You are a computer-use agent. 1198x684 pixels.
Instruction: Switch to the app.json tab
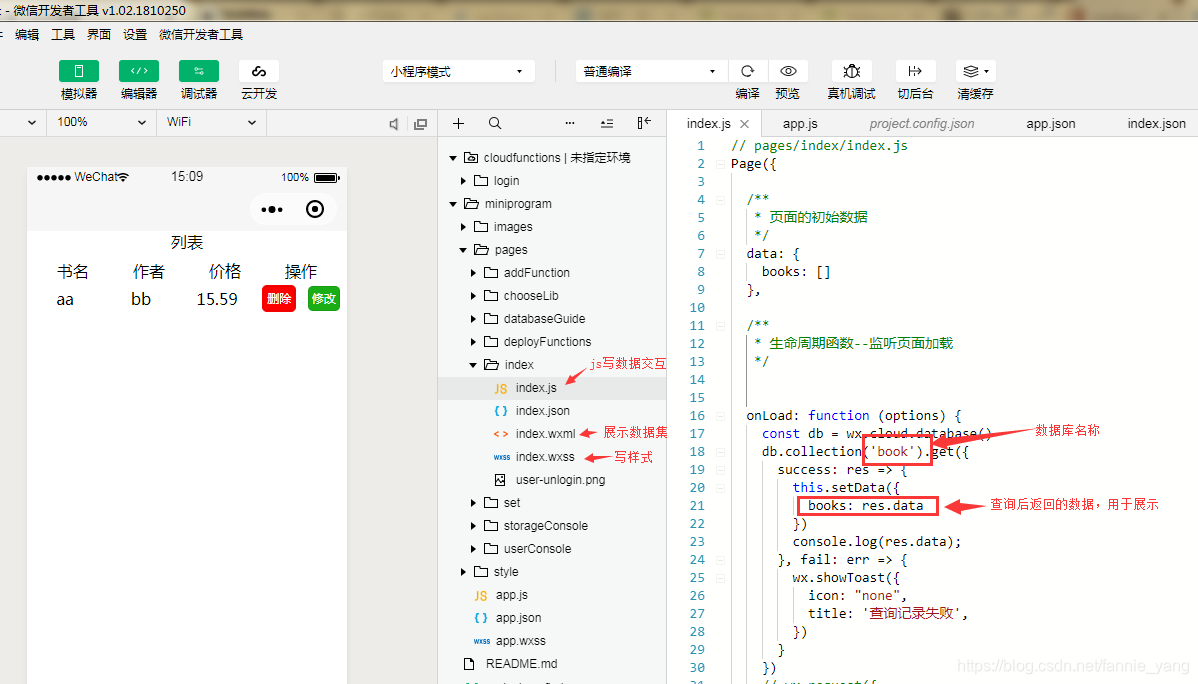click(x=1051, y=123)
